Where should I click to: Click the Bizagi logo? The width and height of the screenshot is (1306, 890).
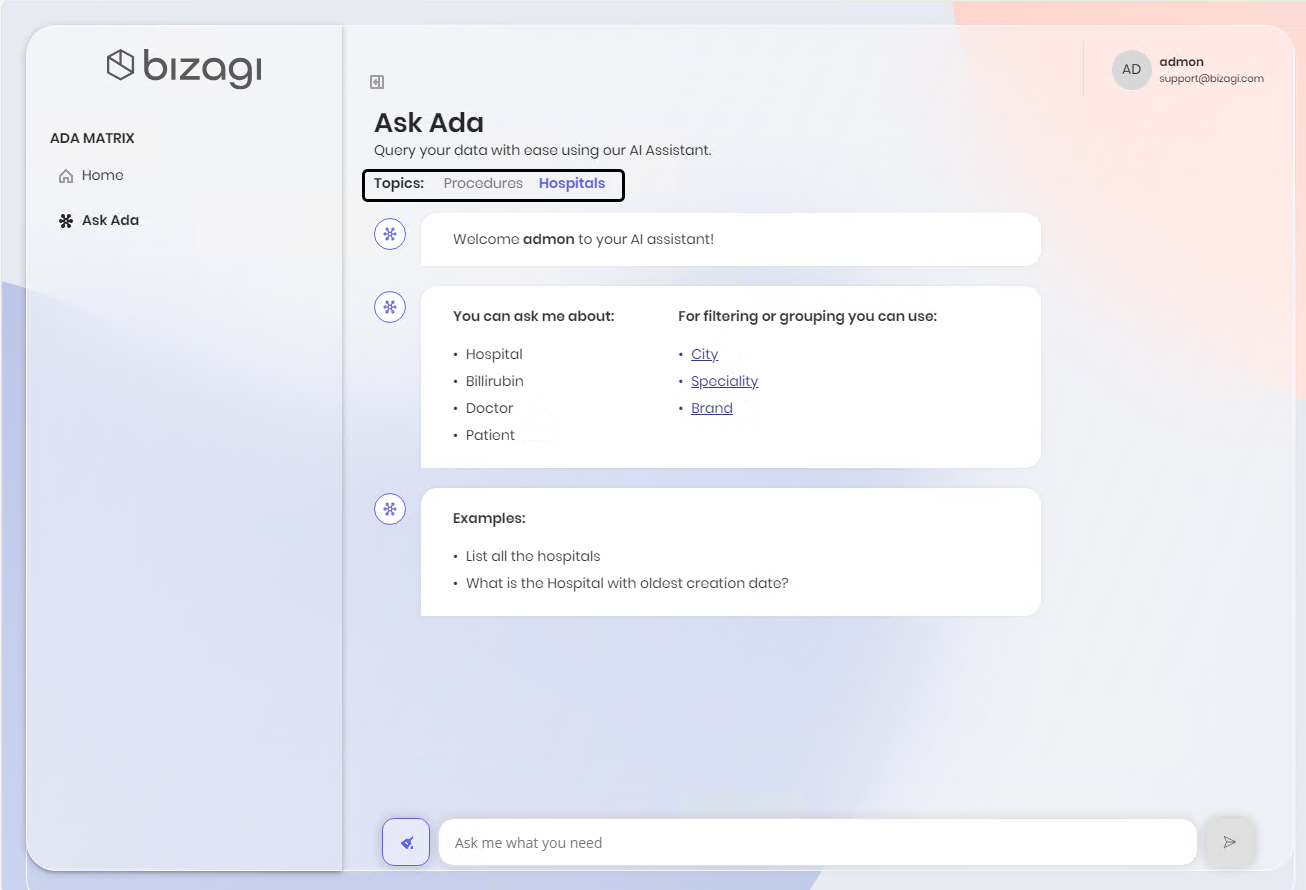(184, 67)
